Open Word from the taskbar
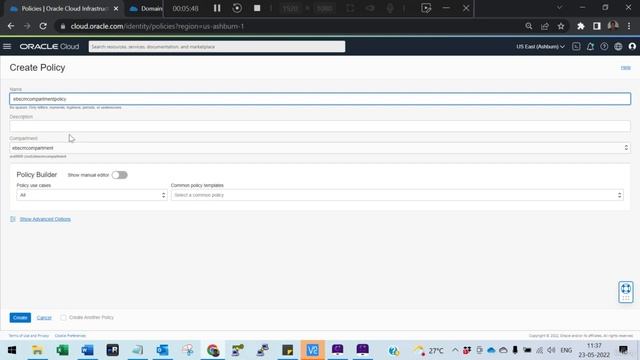640x360 pixels. click(x=87, y=350)
